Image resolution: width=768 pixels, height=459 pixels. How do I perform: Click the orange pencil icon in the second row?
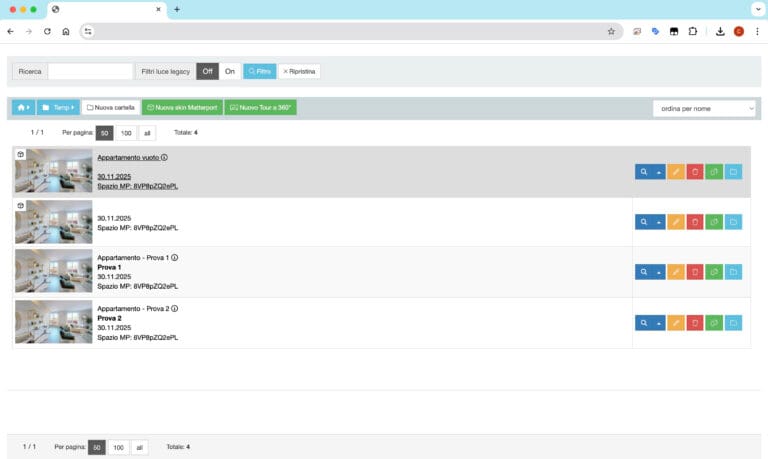[676, 222]
